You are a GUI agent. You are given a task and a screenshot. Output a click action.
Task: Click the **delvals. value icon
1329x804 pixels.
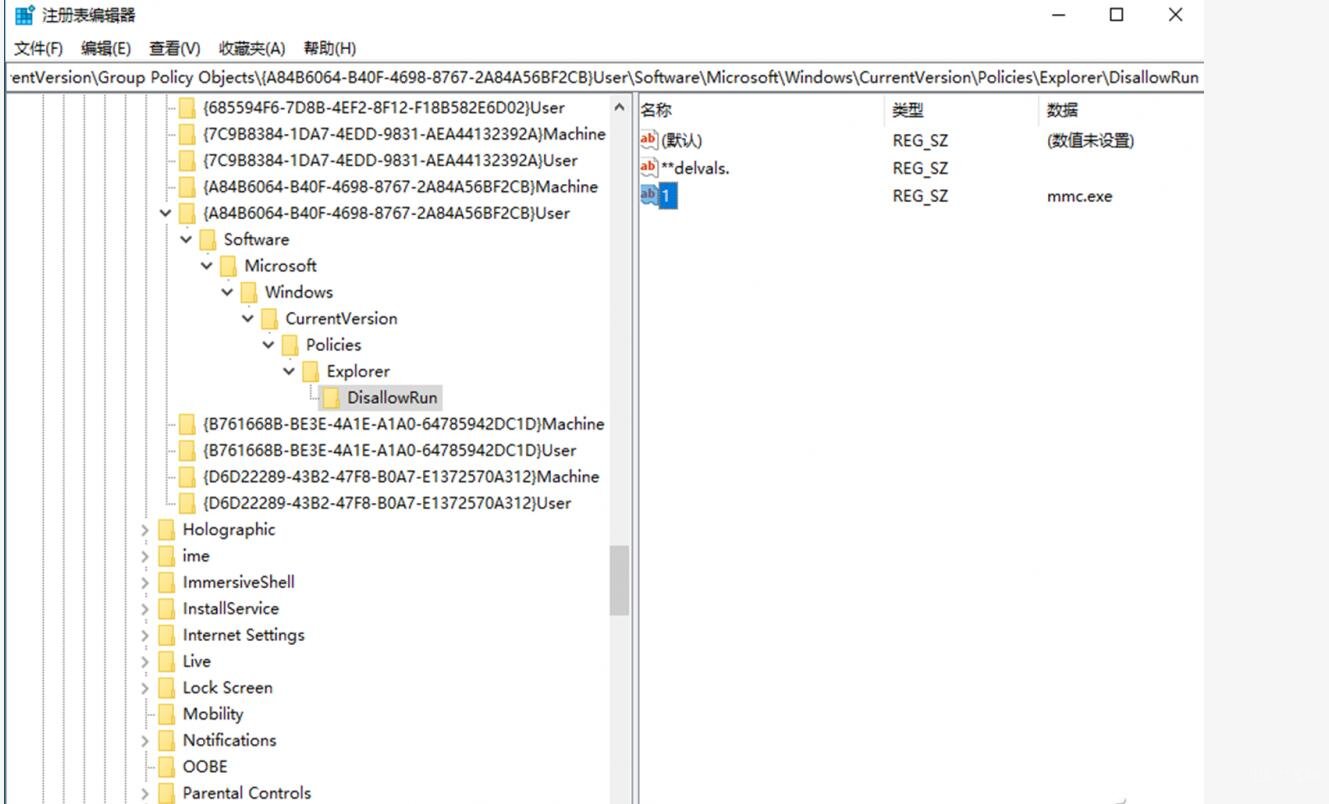pyautogui.click(x=649, y=168)
